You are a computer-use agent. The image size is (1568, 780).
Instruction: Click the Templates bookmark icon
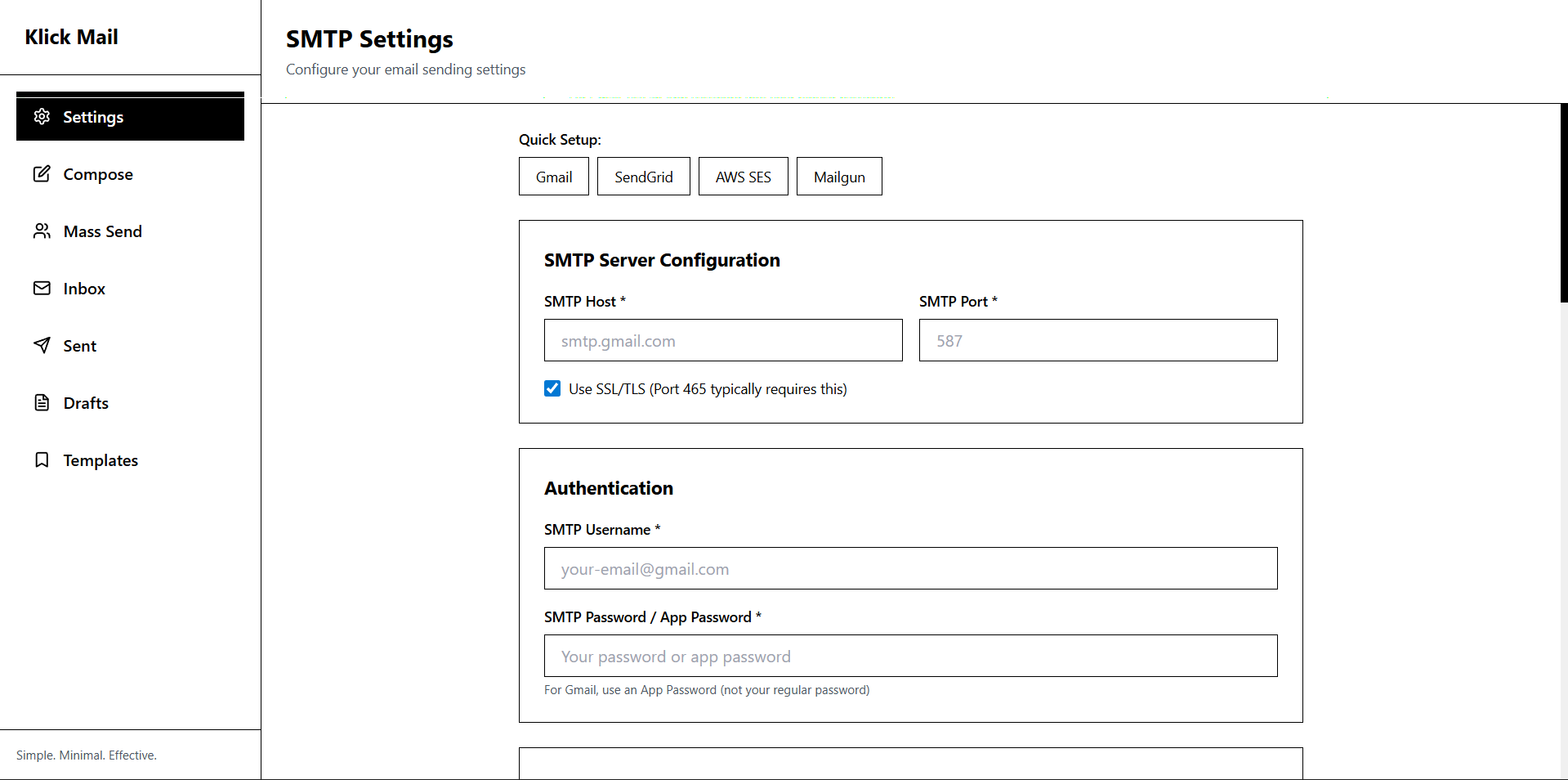pyautogui.click(x=42, y=459)
